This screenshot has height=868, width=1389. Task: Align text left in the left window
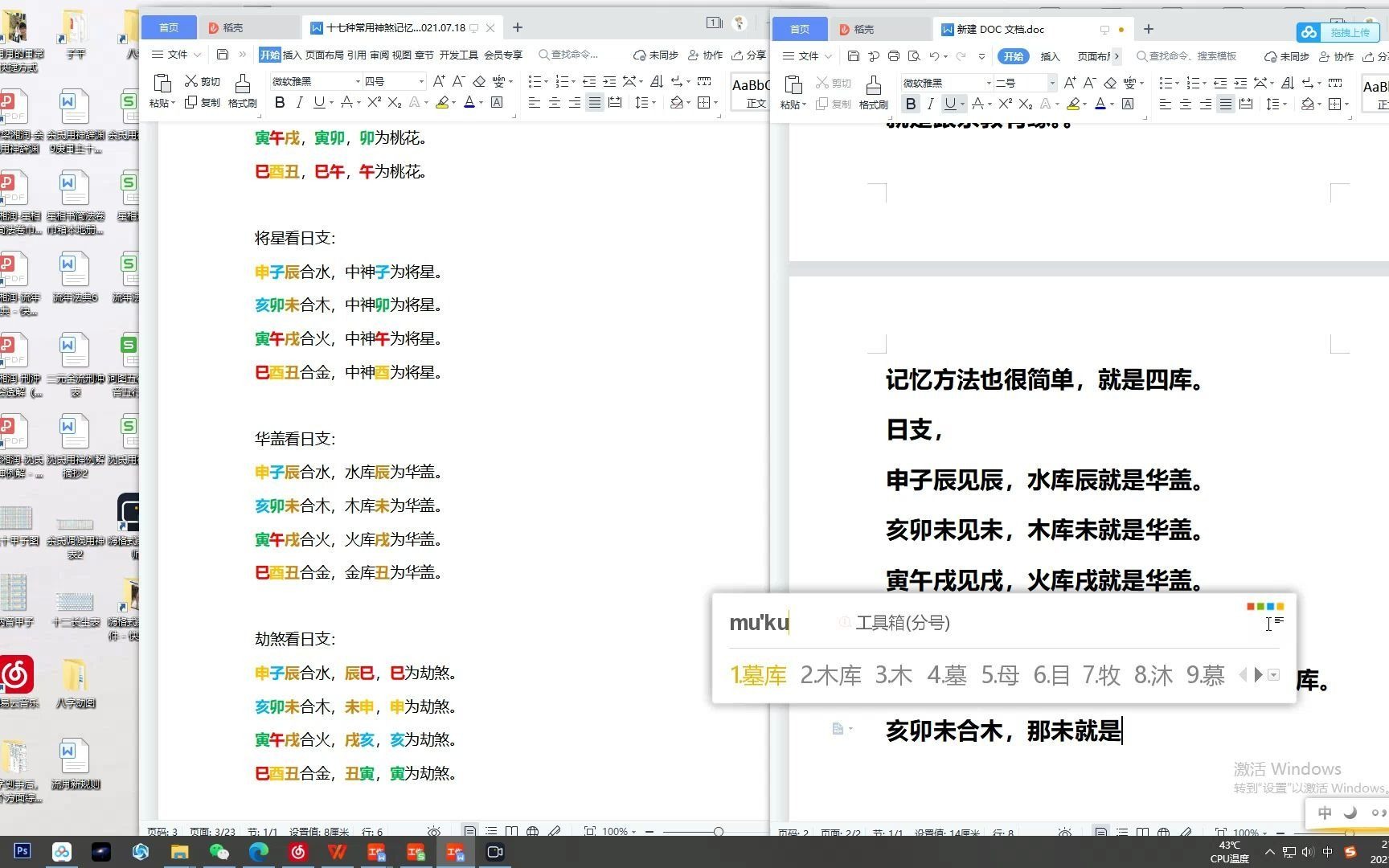tap(534, 102)
